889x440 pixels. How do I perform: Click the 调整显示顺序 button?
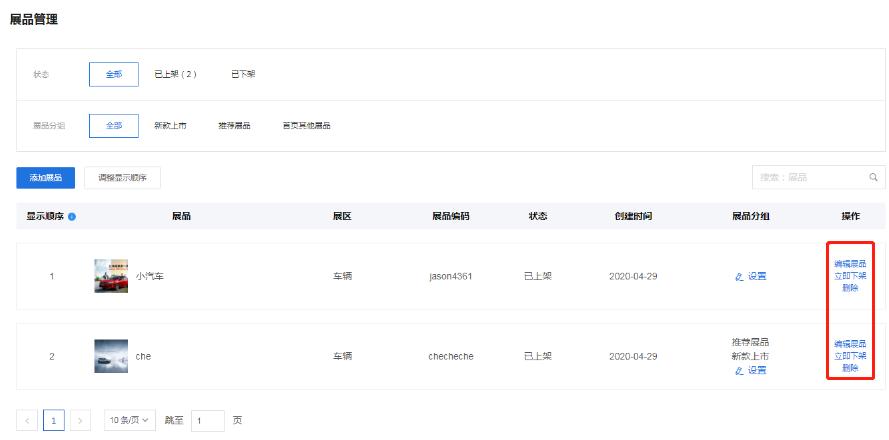click(122, 178)
